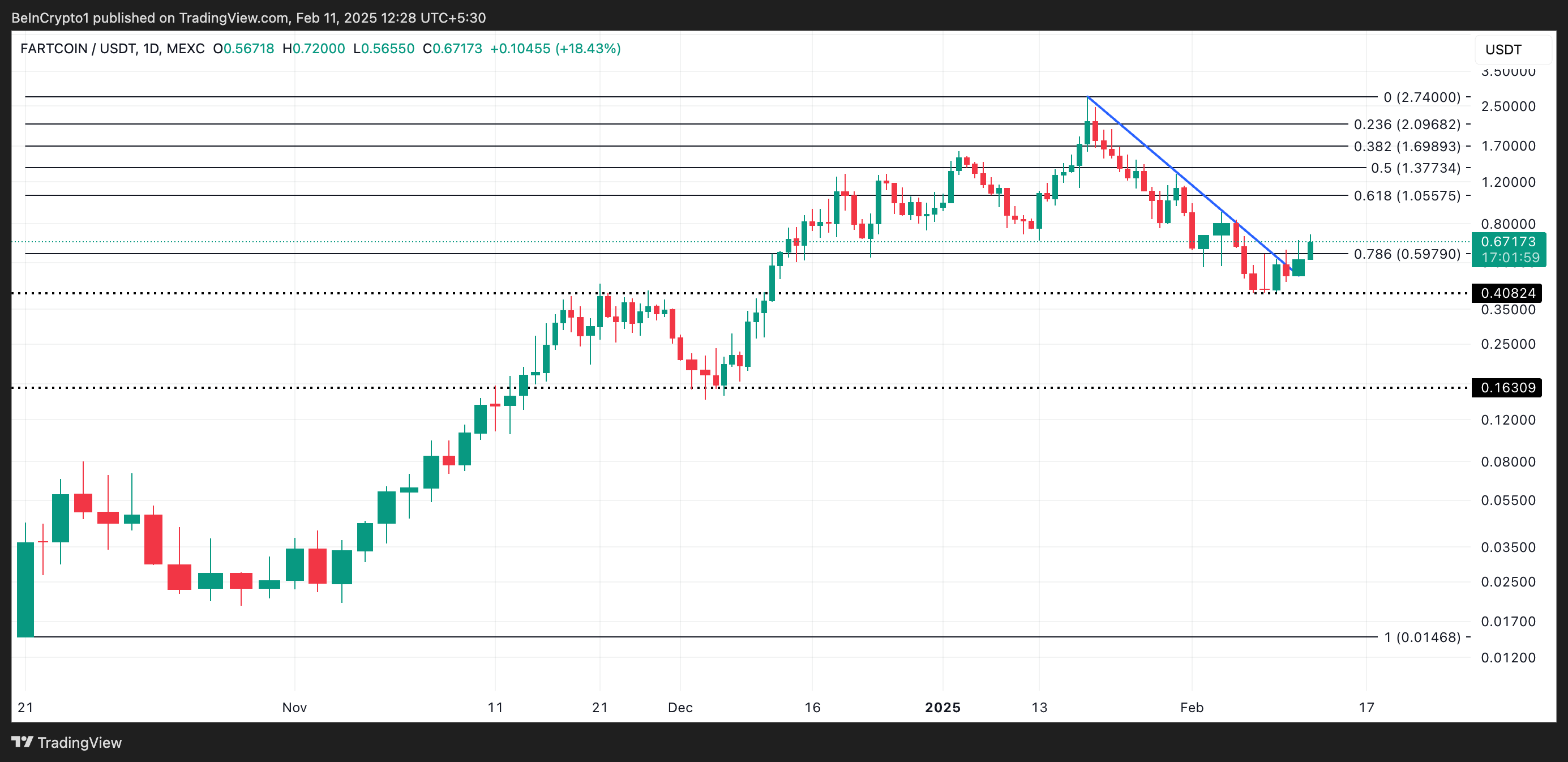1568x762 pixels.
Task: Click the TradingView wordmark text link
Action: click(79, 743)
